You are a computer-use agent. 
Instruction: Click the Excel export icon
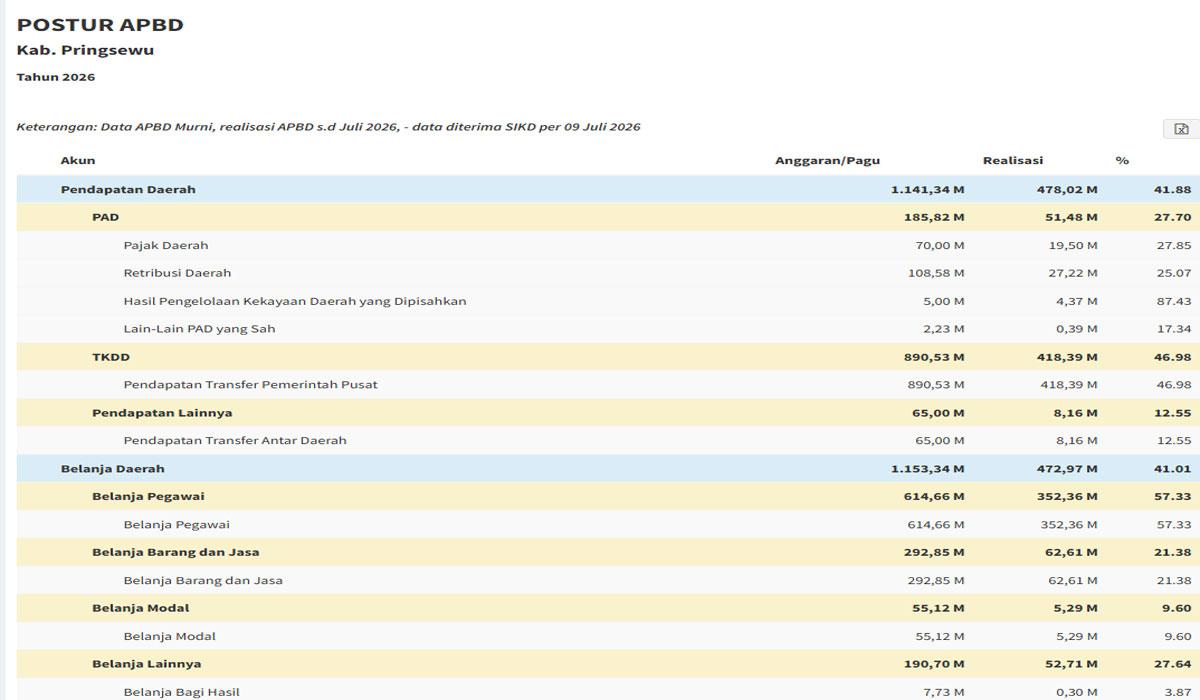point(1181,129)
